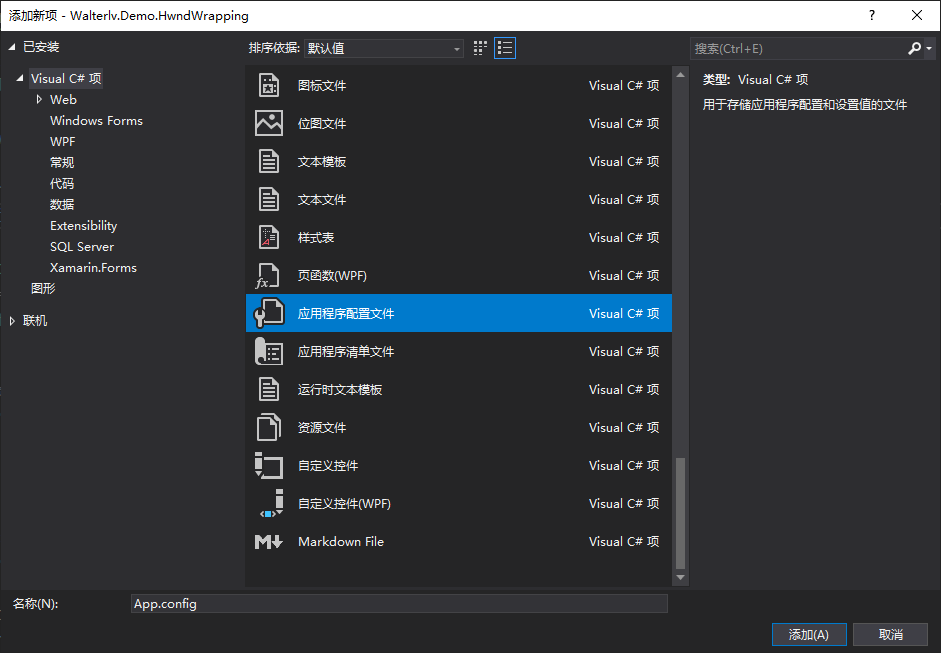
Task: Select the 文本模板 template name
Action: click(x=322, y=161)
